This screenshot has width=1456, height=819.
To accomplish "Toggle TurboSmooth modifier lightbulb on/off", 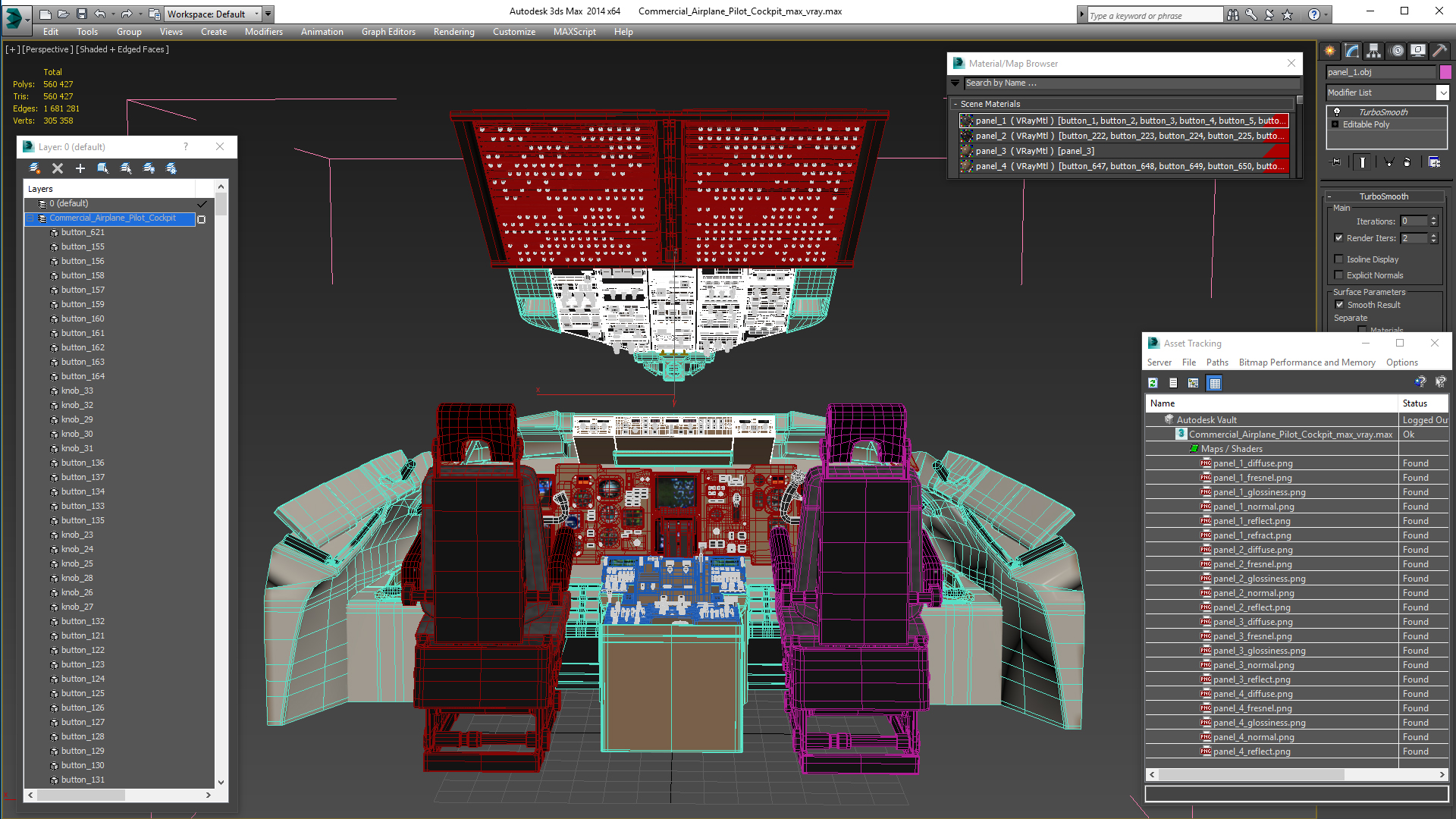I will click(x=1337, y=111).
